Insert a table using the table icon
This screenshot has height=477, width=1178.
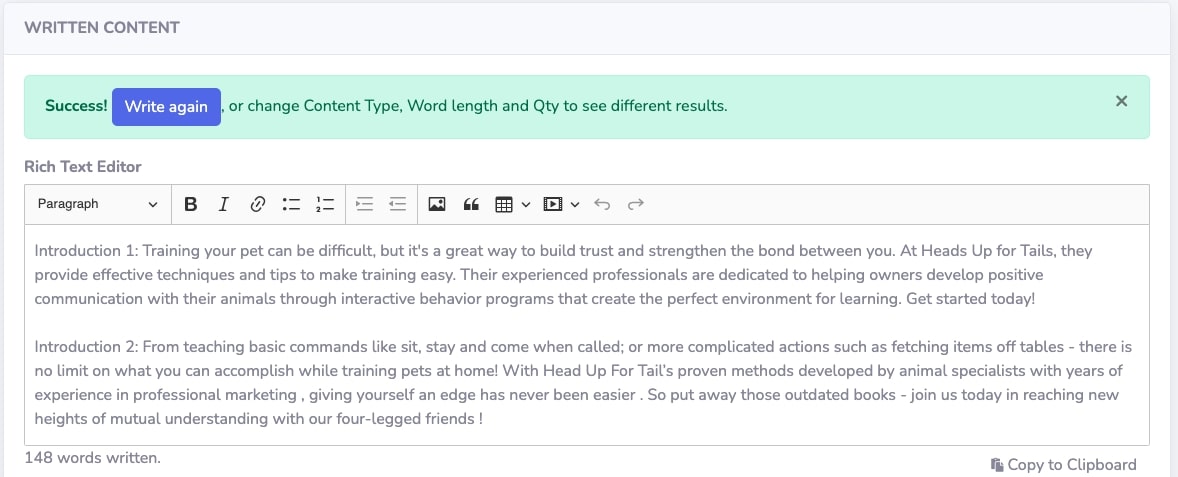(x=503, y=204)
